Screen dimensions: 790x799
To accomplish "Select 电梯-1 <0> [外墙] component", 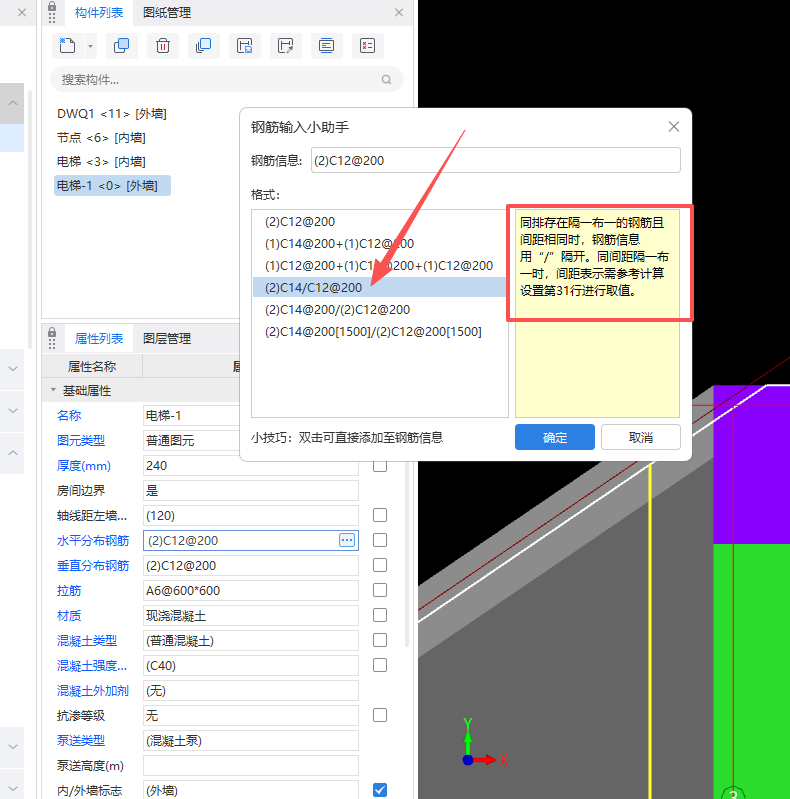I will coord(112,185).
